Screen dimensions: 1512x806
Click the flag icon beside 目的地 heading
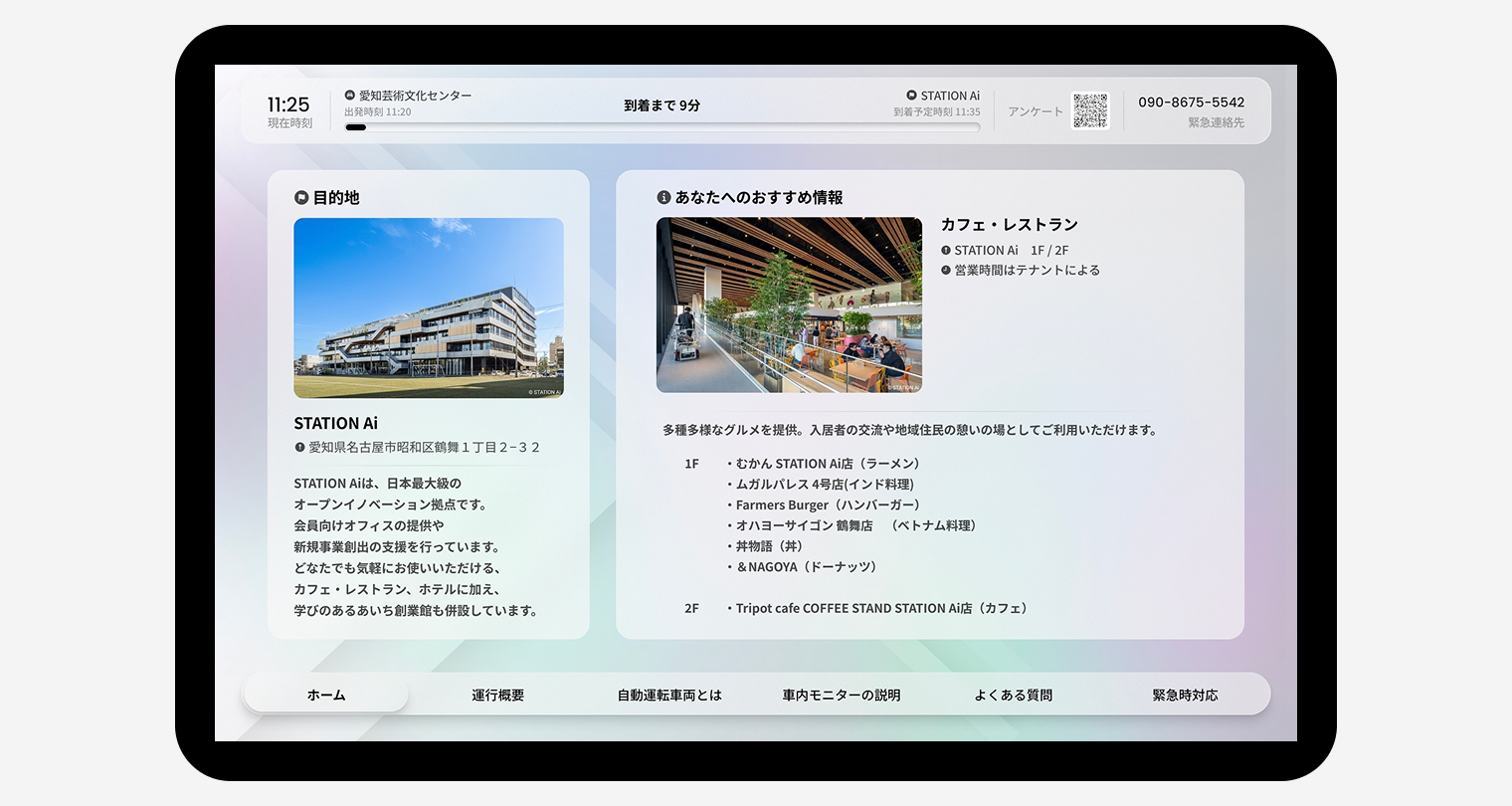301,198
